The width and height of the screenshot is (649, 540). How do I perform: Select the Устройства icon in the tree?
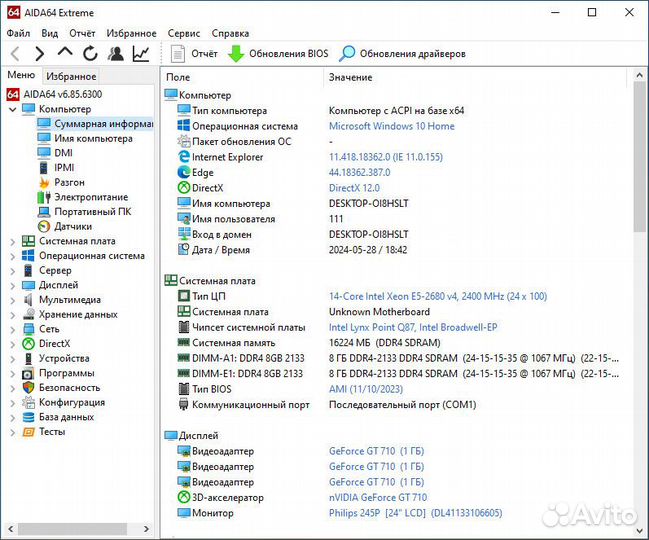[x=28, y=358]
